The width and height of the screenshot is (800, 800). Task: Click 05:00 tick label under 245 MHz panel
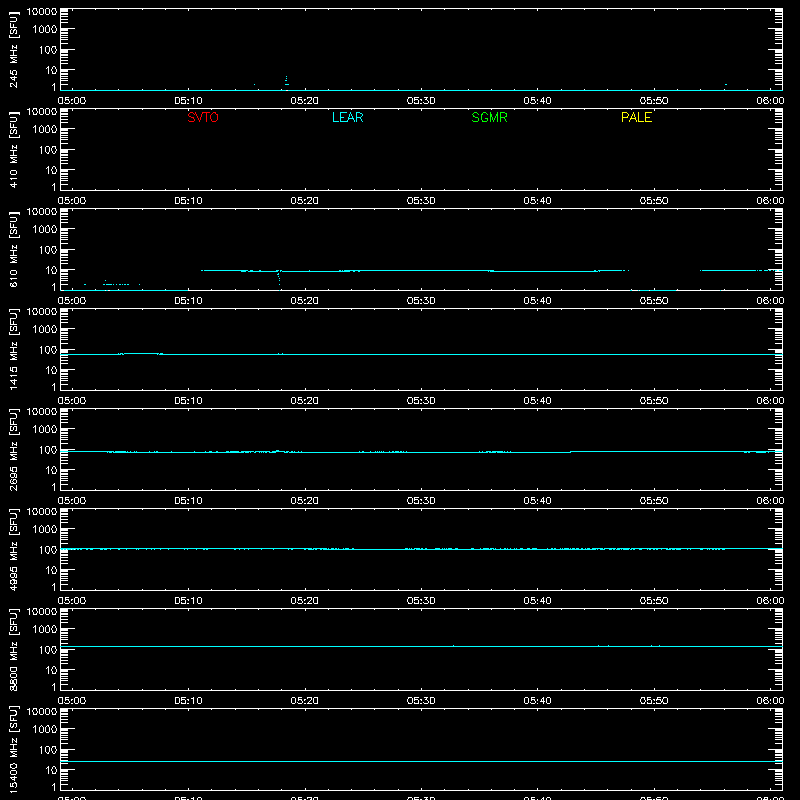[x=71, y=101]
